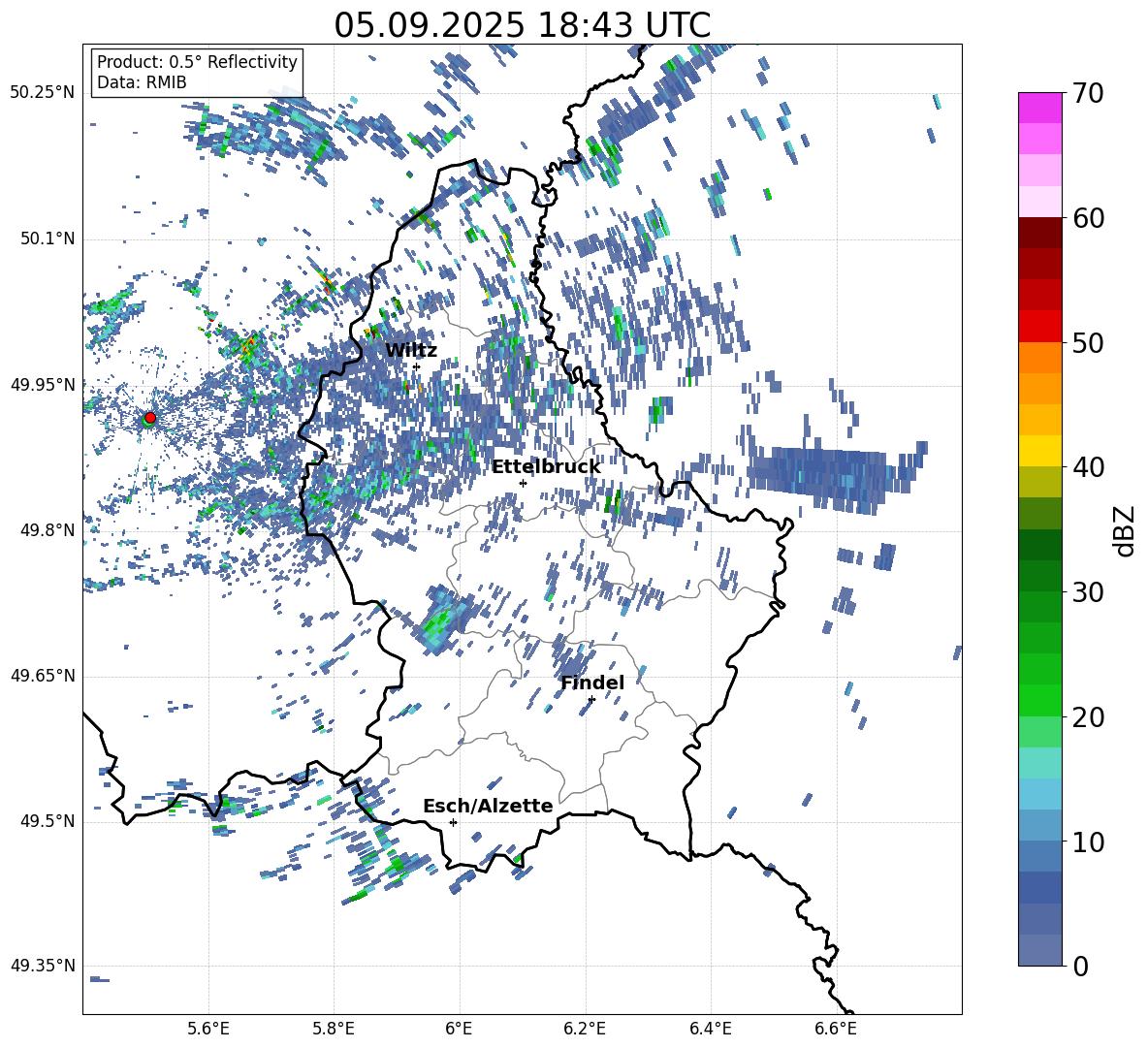The image size is (1148, 1048).
Task: Click the 49.65°N latitude tick label
Action: [x=42, y=675]
